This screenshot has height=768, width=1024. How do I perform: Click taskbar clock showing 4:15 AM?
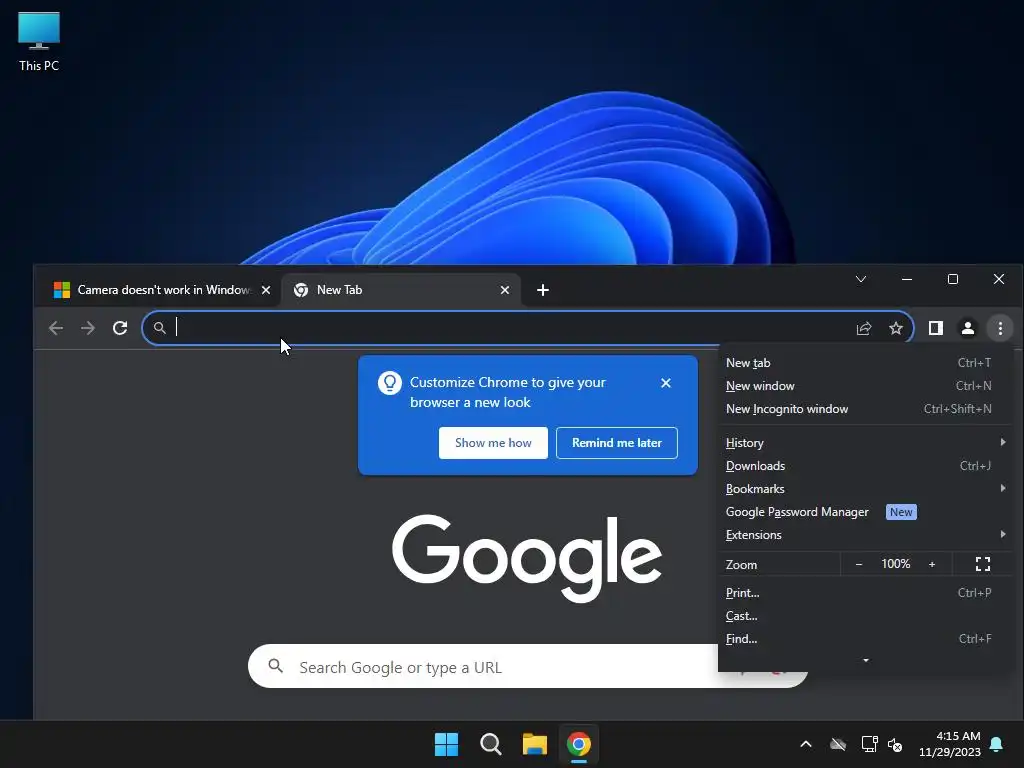(x=950, y=744)
